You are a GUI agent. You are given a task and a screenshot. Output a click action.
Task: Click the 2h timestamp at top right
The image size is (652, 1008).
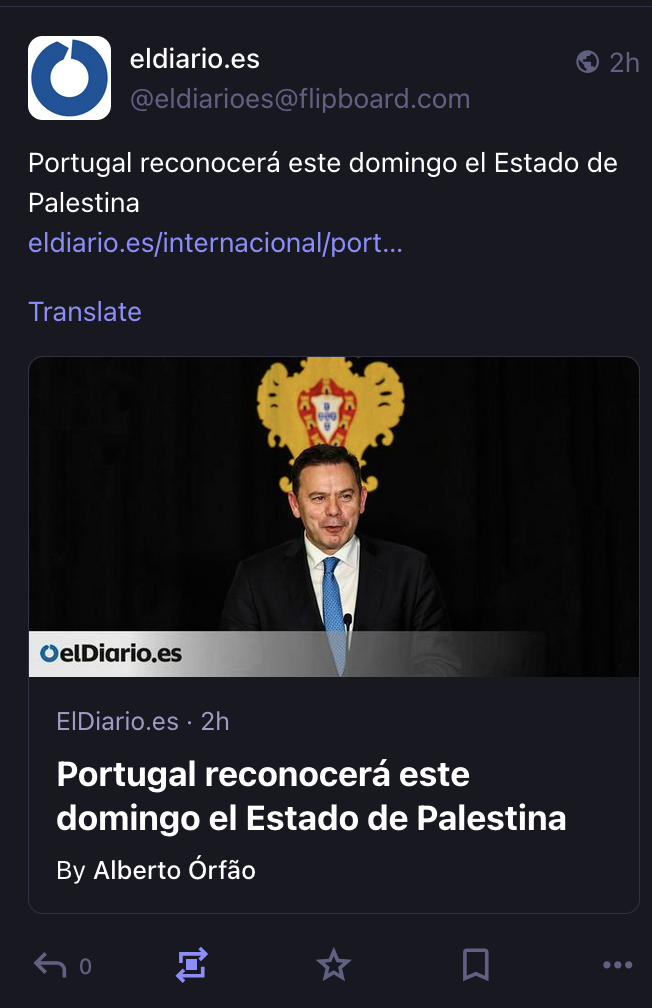(x=624, y=62)
